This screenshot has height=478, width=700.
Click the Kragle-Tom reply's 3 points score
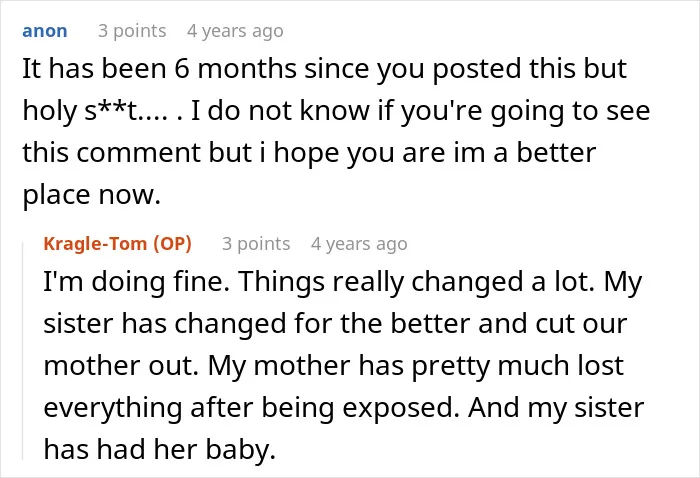click(256, 244)
